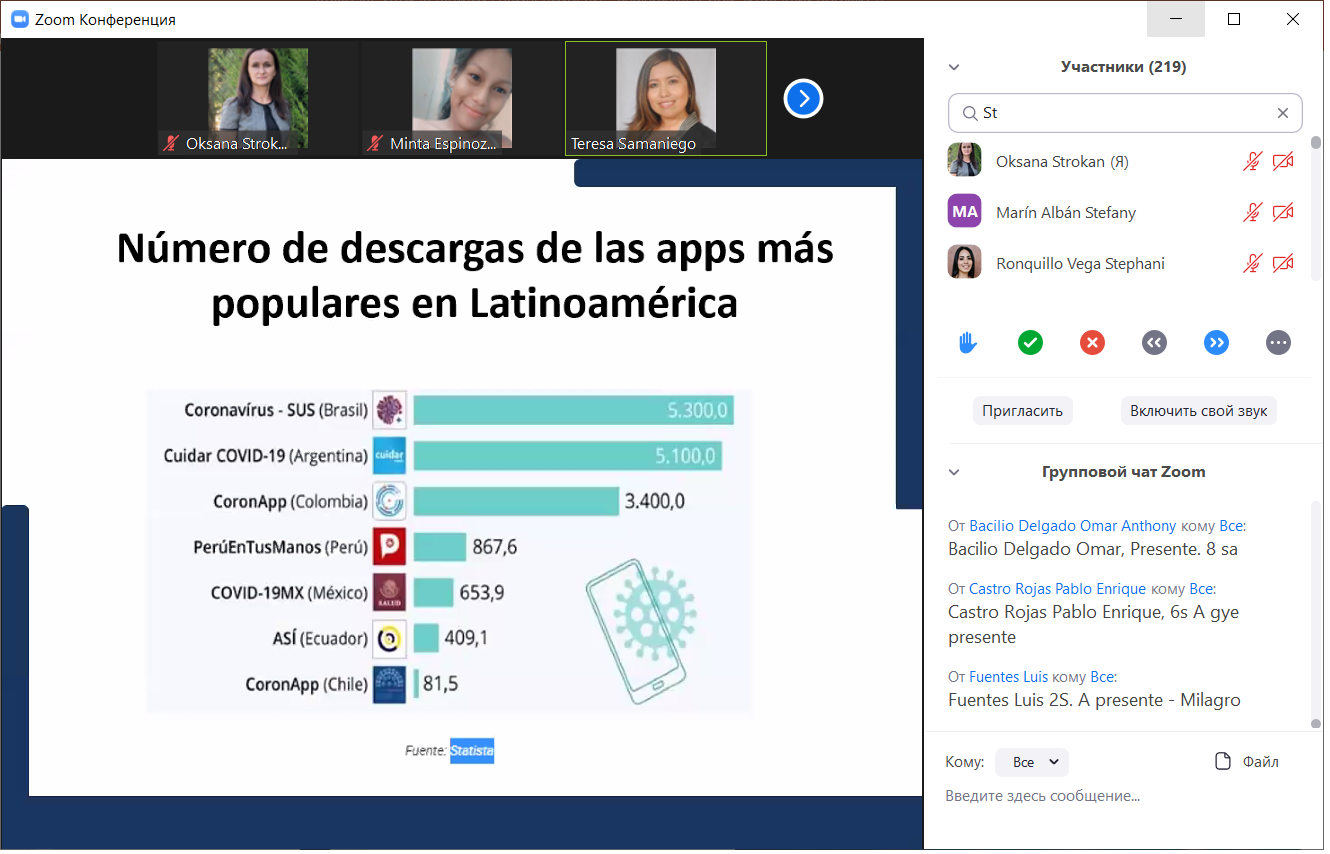This screenshot has height=854, width=1330.
Task: Click chat message 'Bacilio Delgado Omar, Presente. 8 sa'
Action: (1093, 549)
